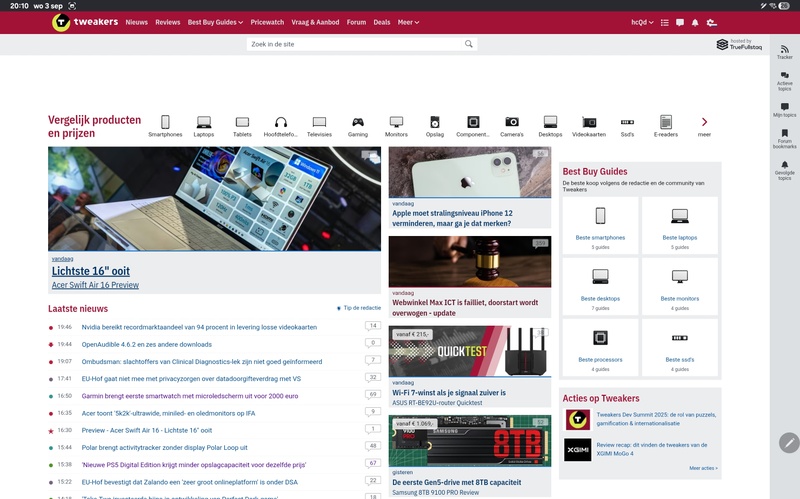The image size is (800, 499).
Task: Open the Beste desktops guide tile
Action: tap(600, 286)
